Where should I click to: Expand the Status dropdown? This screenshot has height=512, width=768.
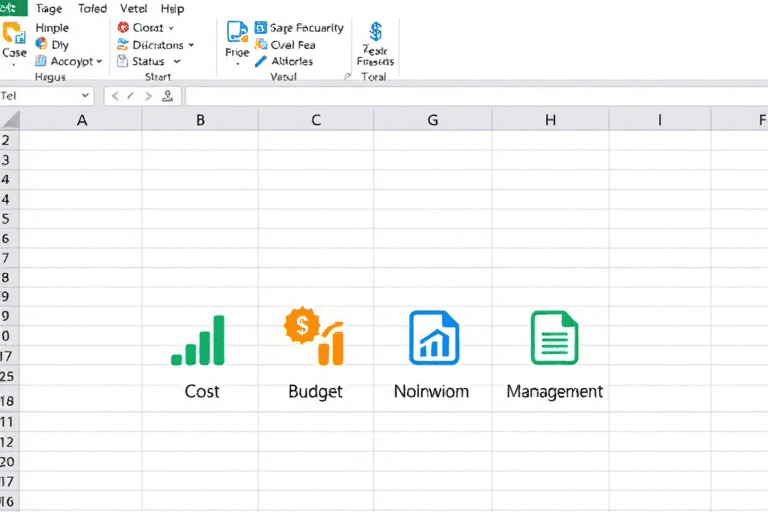pos(177,61)
